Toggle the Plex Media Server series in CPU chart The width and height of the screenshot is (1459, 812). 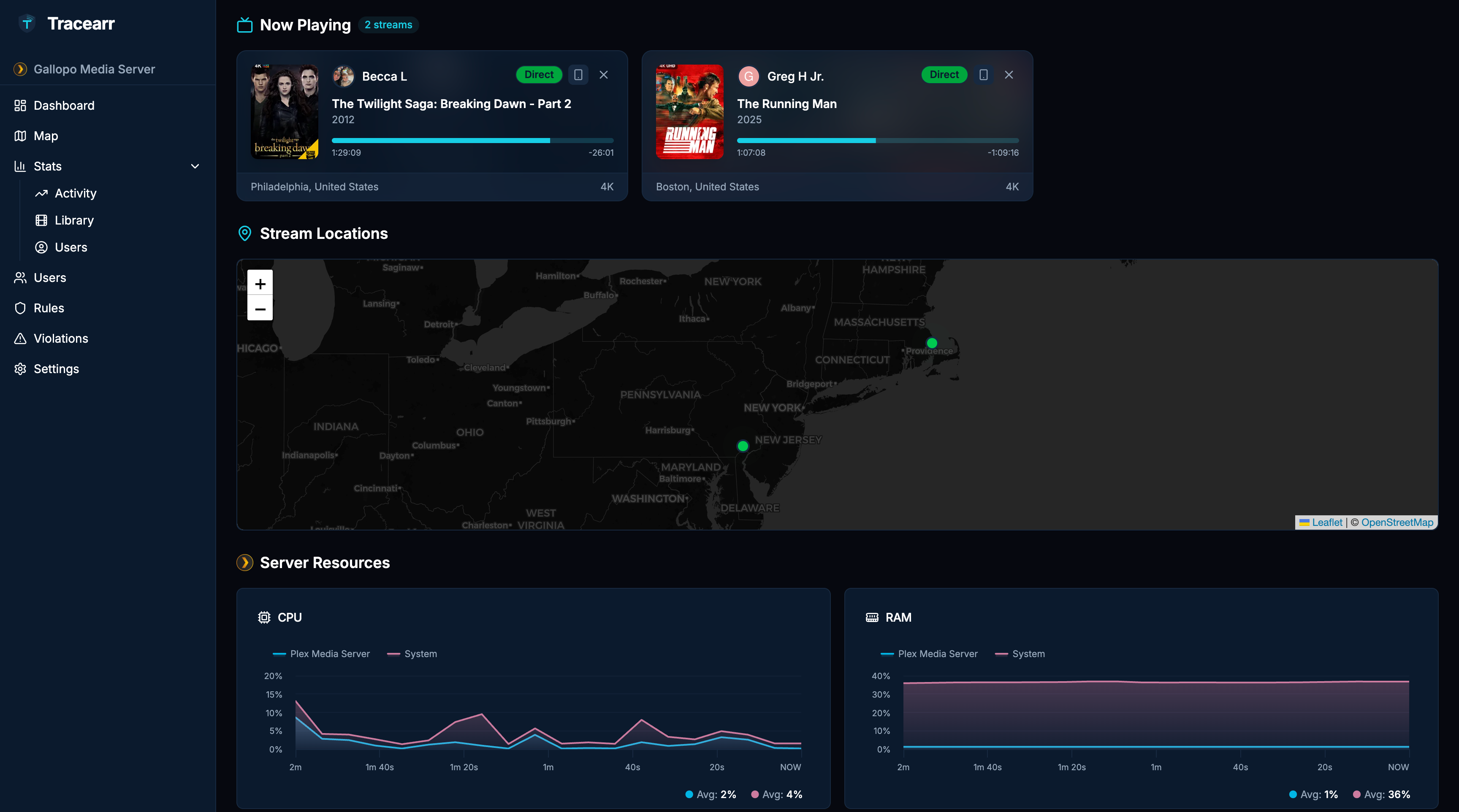tap(321, 653)
